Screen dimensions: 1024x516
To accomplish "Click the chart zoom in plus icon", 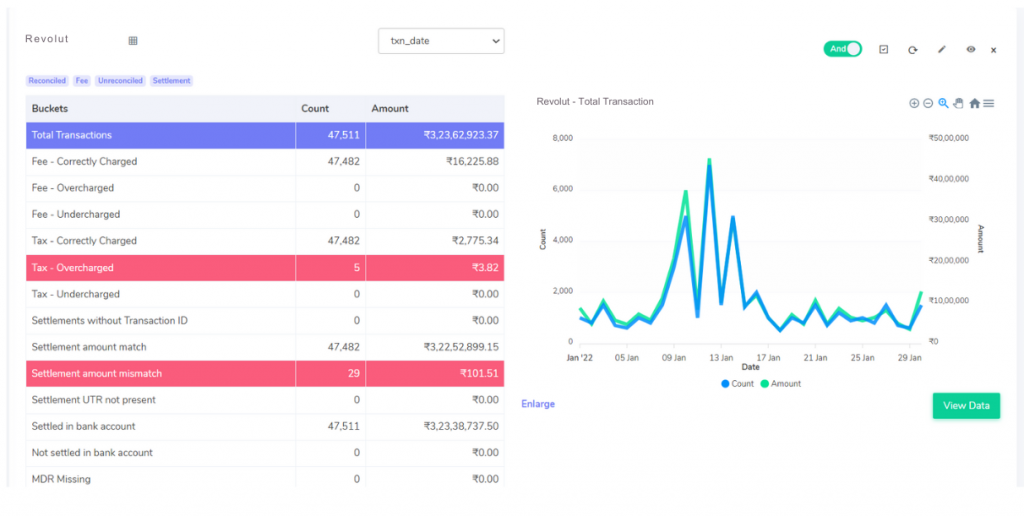I will [914, 103].
